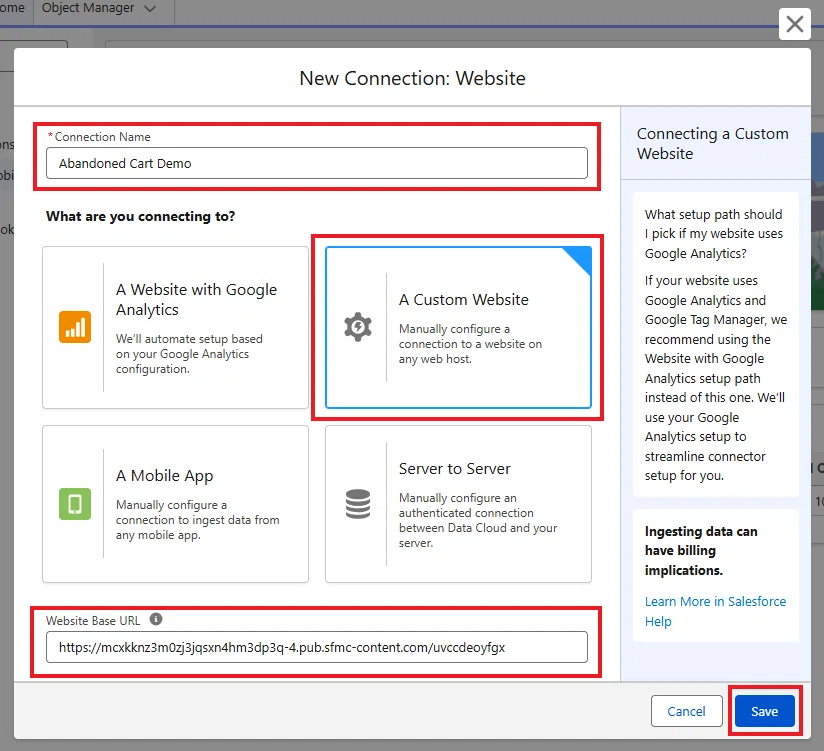
Task: Click the 'What are you connecting to?' heading
Action: click(x=140, y=217)
